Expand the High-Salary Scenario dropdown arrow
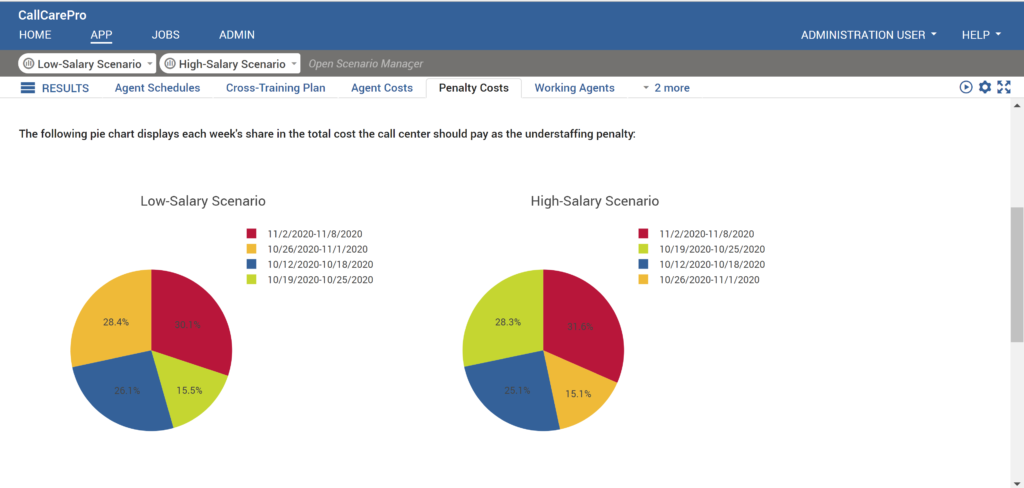The width and height of the screenshot is (1024, 488). coord(294,64)
